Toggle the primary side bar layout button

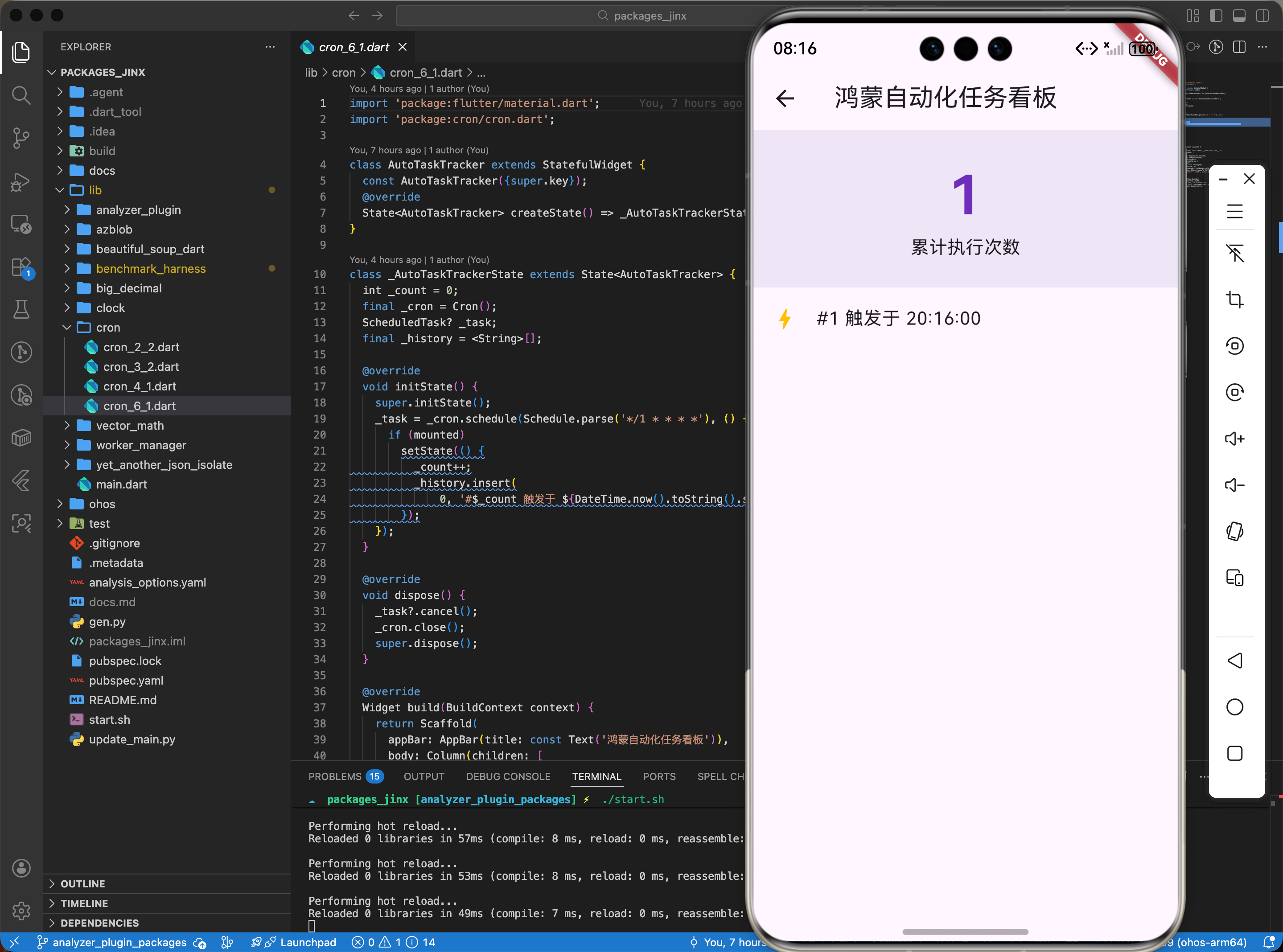click(x=1216, y=16)
